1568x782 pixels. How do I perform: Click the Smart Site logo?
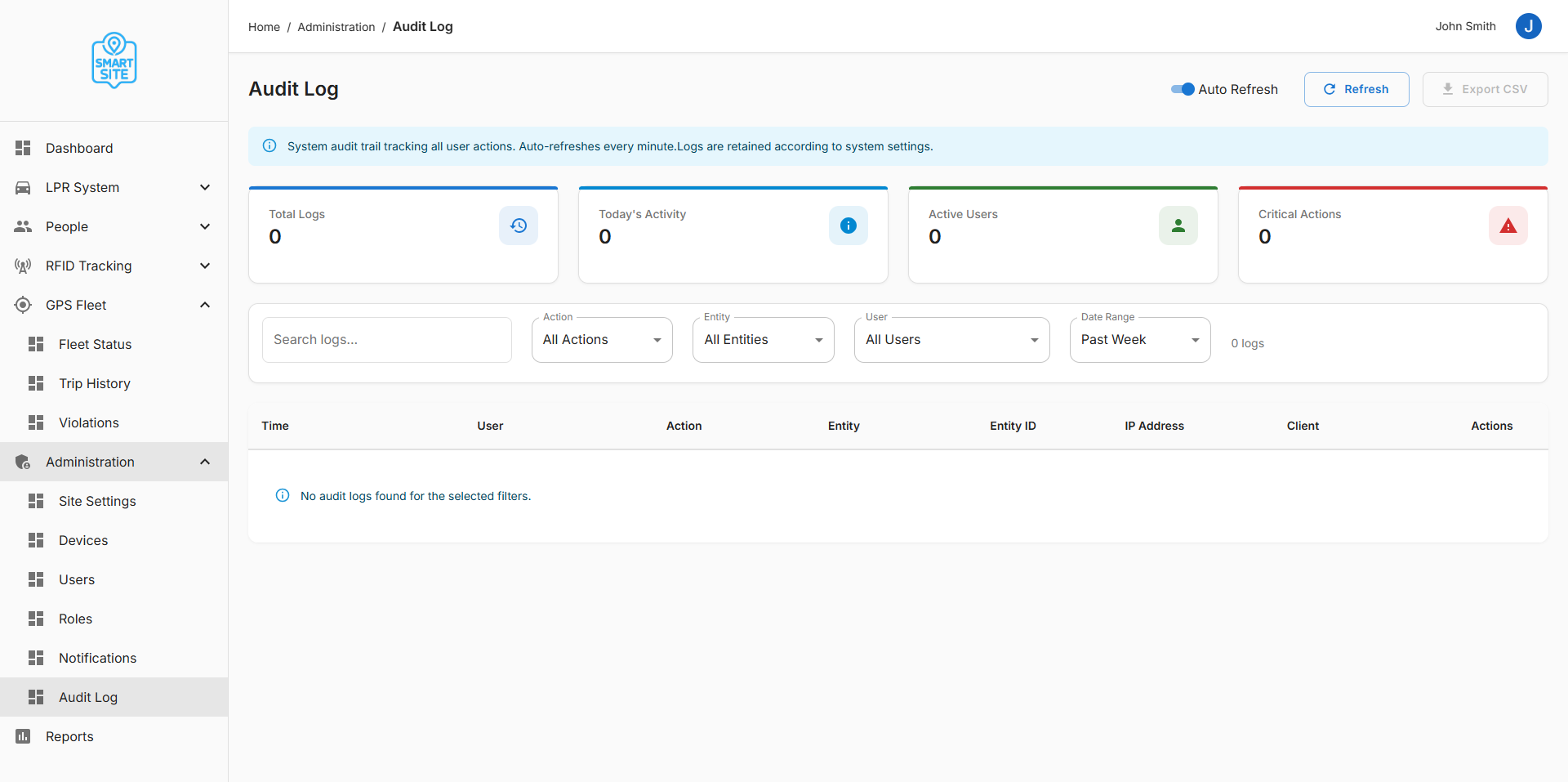pos(114,60)
